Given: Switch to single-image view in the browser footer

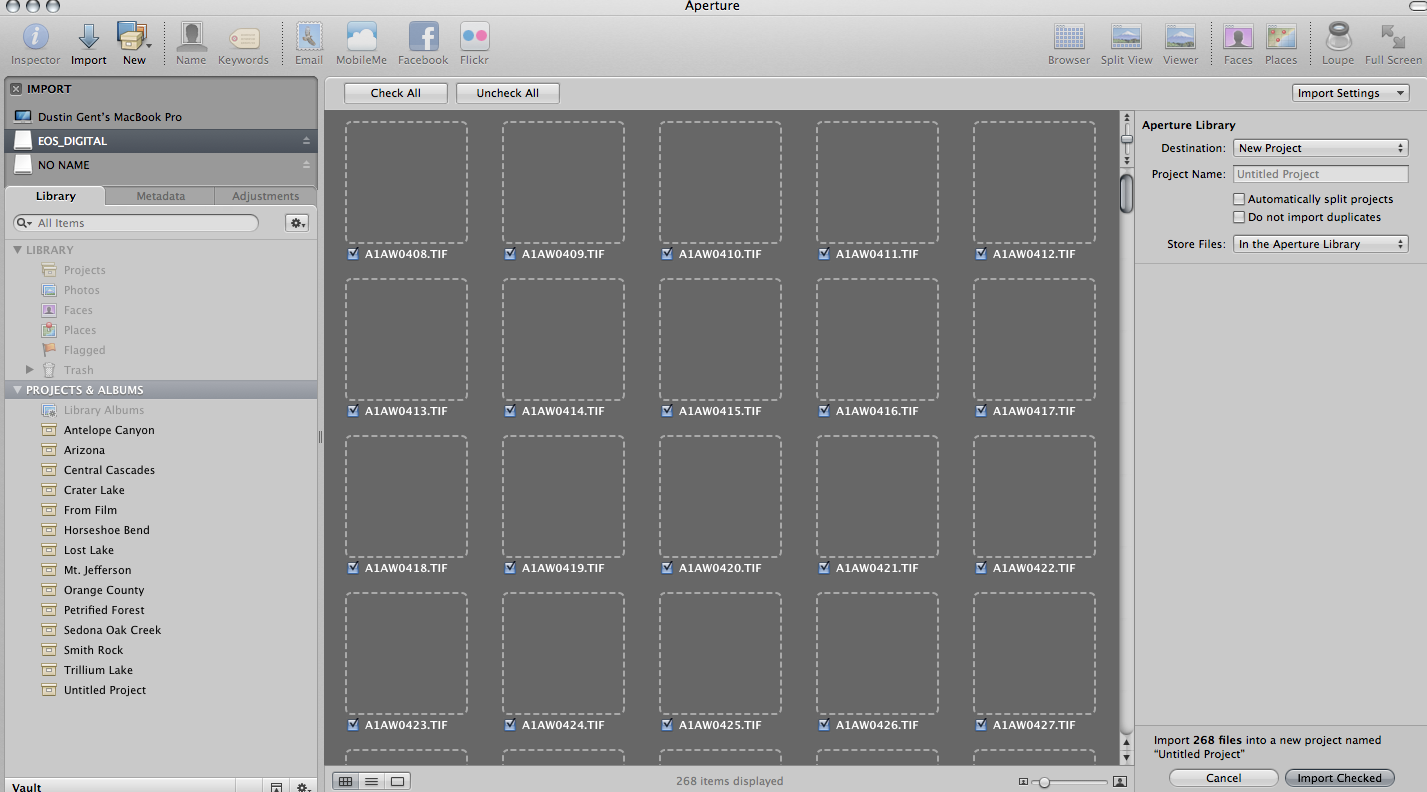Looking at the screenshot, I should [x=397, y=781].
